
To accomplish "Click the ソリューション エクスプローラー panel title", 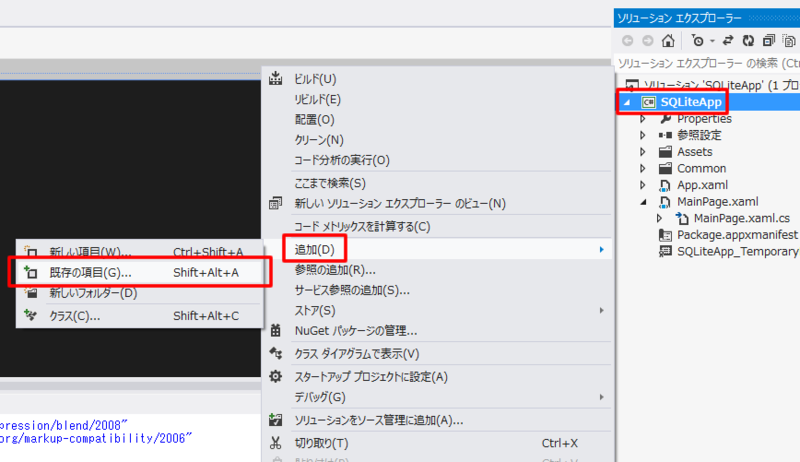I will tap(679, 18).
